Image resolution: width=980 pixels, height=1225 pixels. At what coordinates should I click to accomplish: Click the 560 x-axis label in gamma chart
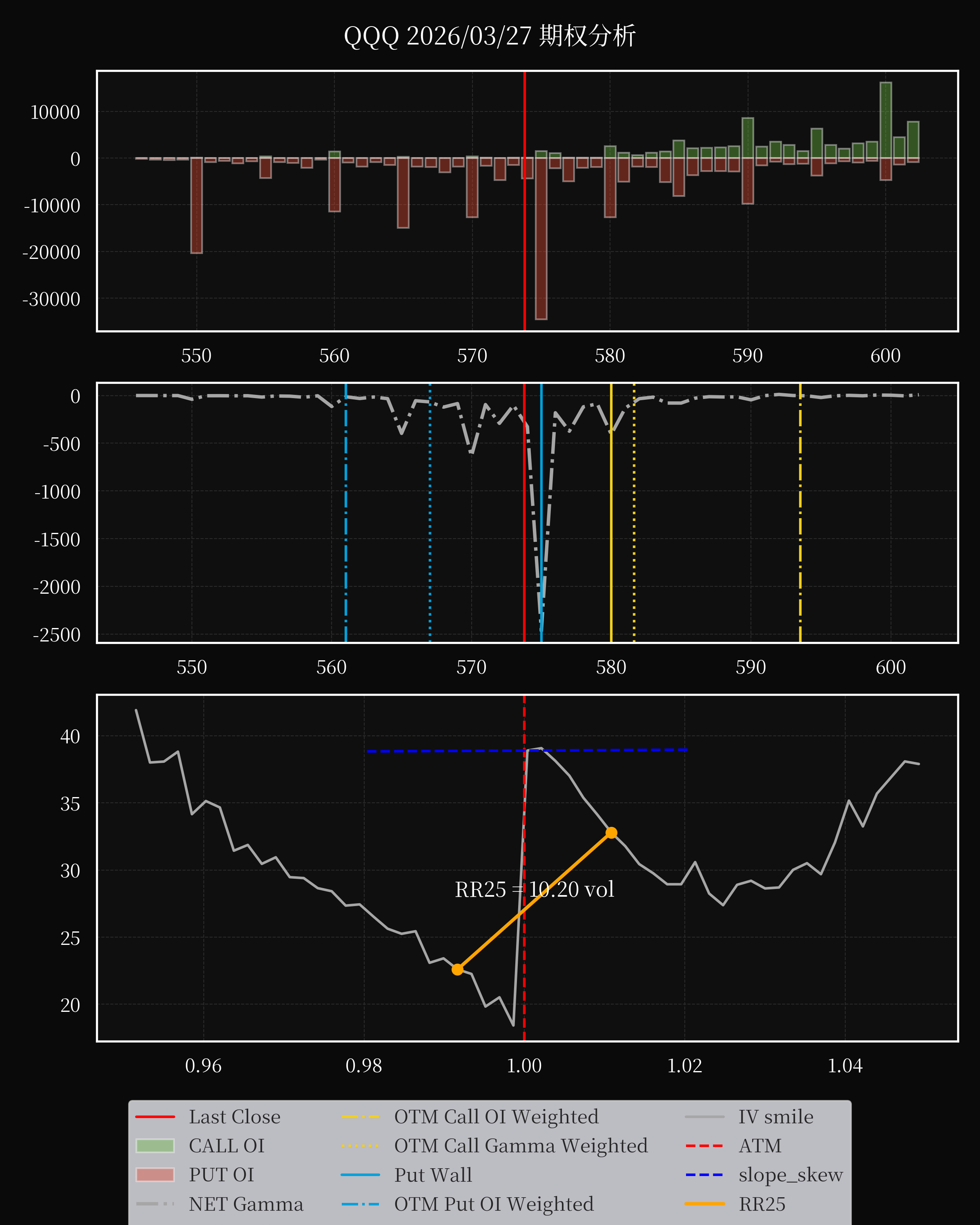coord(331,667)
